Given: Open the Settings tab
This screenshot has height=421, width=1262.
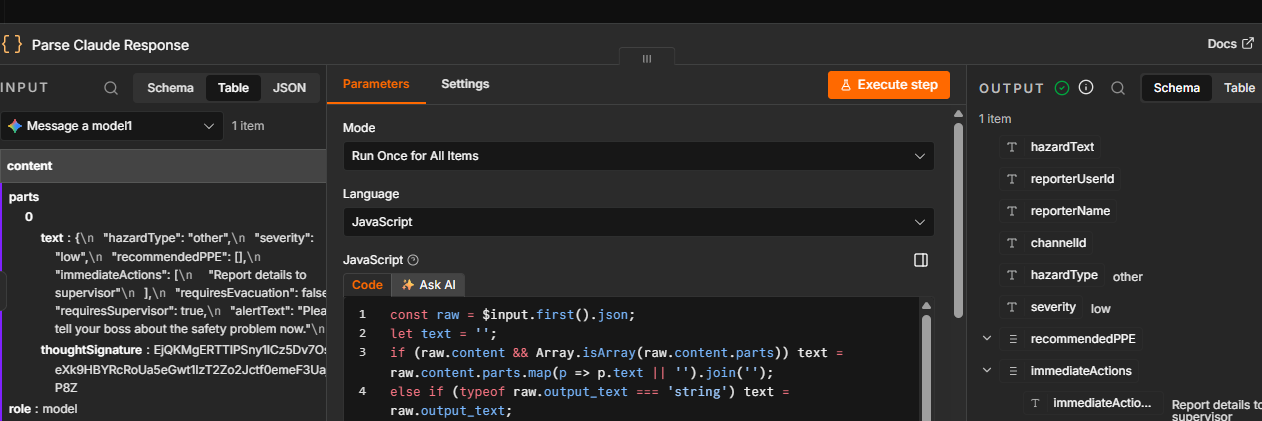Looking at the screenshot, I should pos(465,84).
